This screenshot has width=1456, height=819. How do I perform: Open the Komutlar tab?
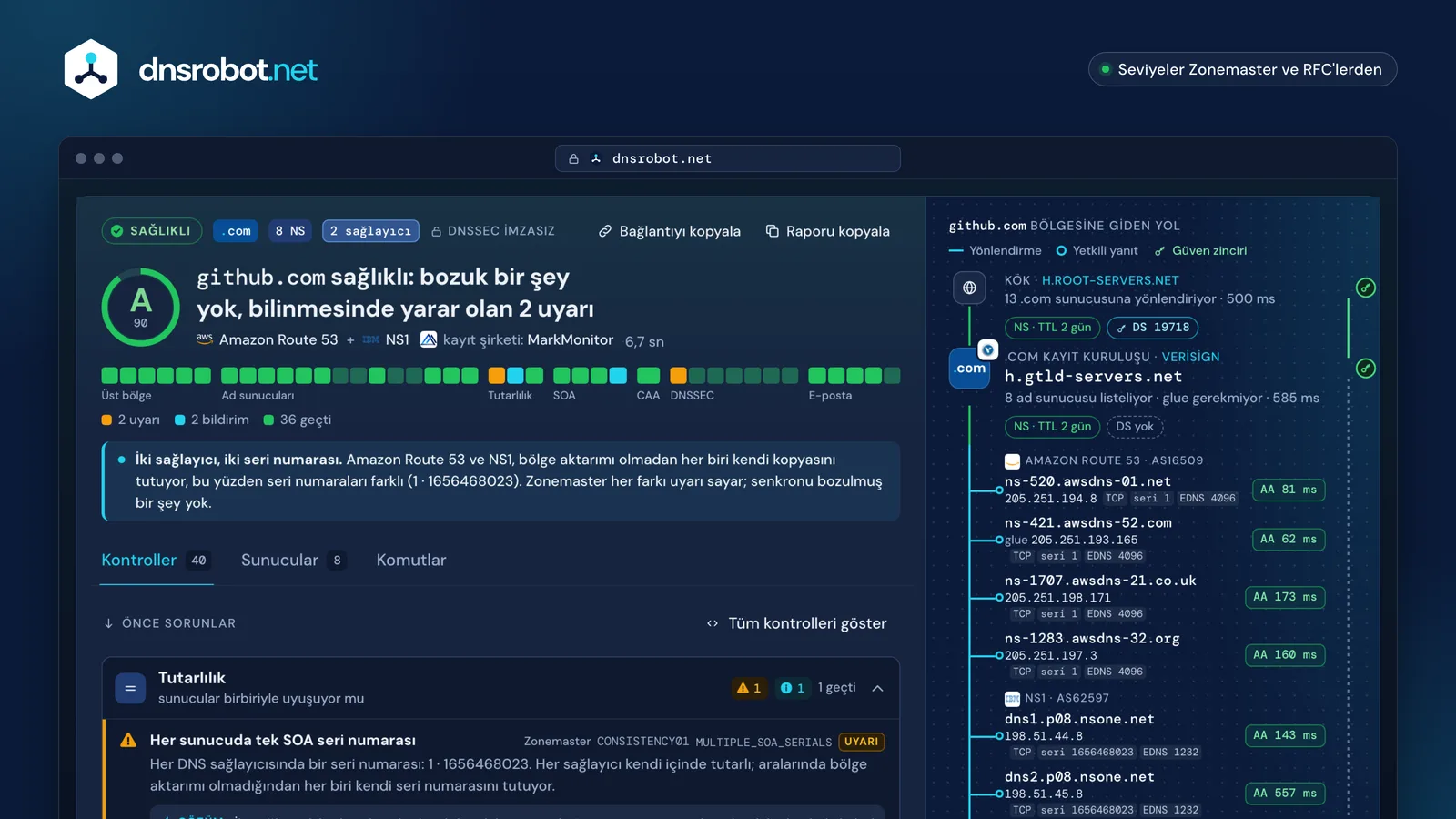411,561
